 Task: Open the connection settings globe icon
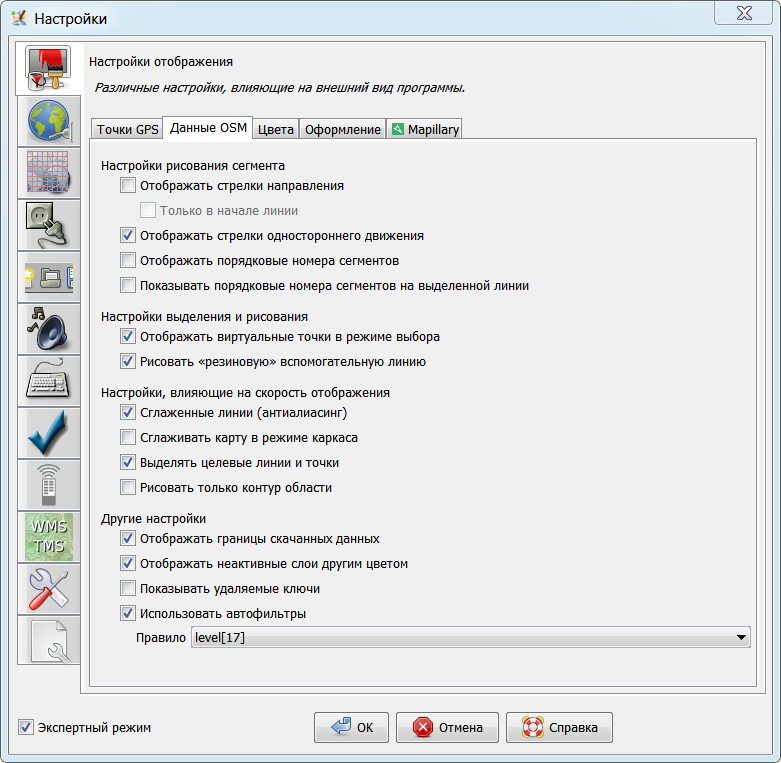point(48,122)
